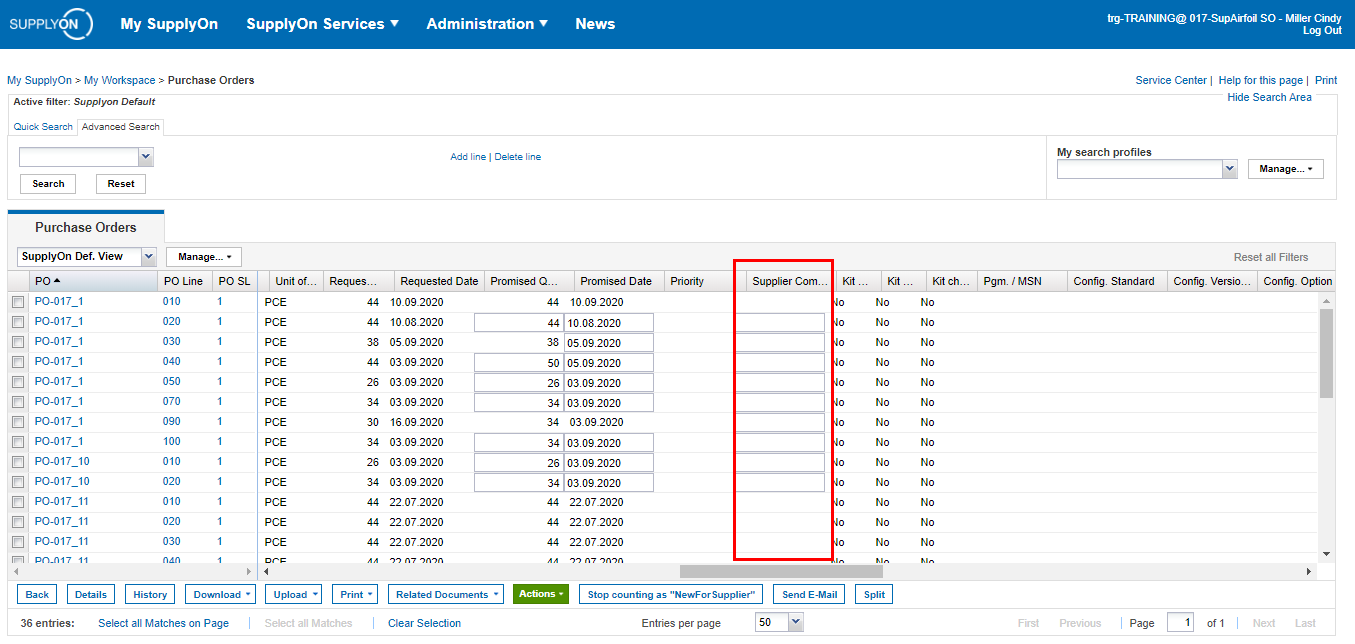Open view Manage menu
The width and height of the screenshot is (1355, 644).
coord(204,257)
